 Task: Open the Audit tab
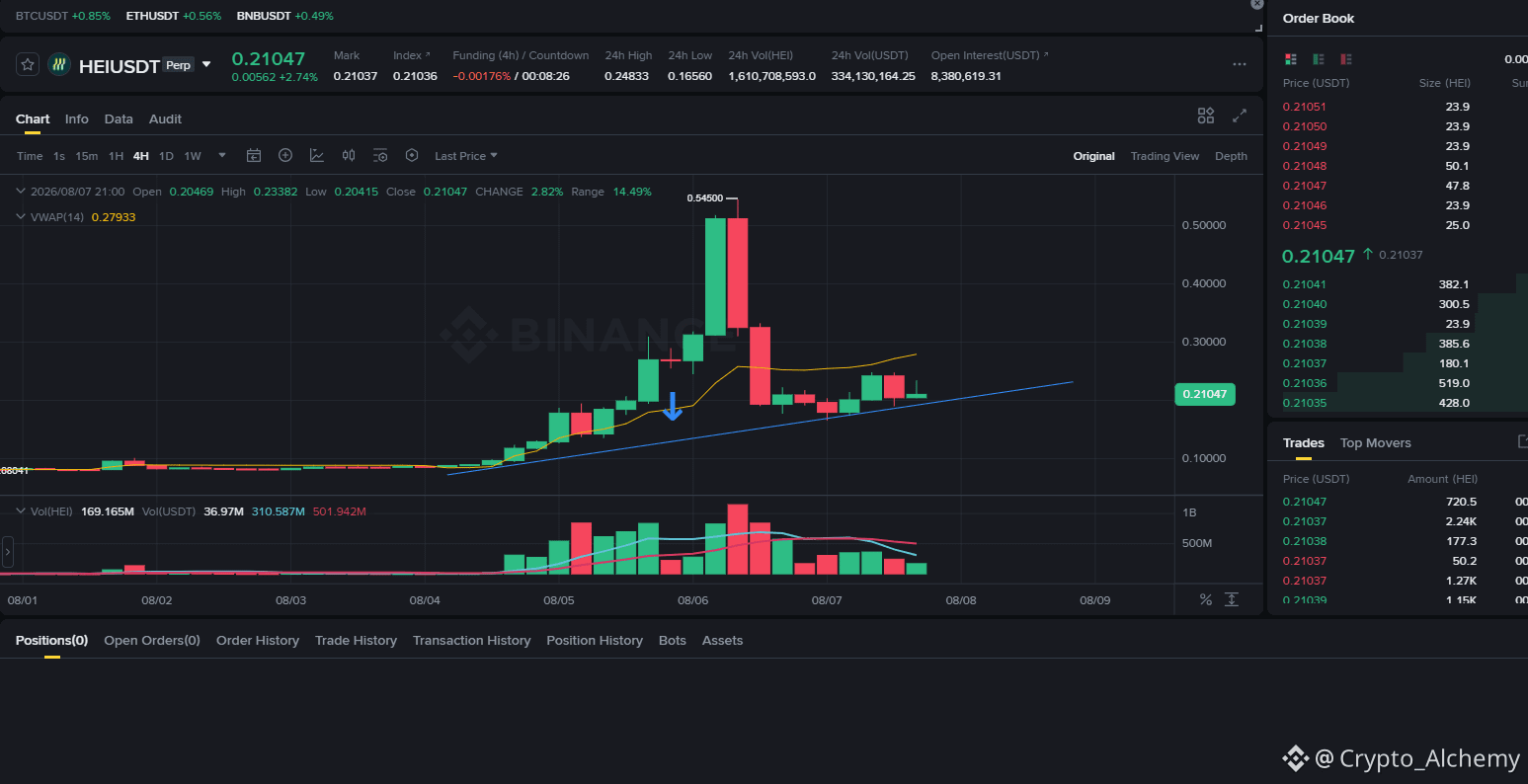tap(165, 118)
